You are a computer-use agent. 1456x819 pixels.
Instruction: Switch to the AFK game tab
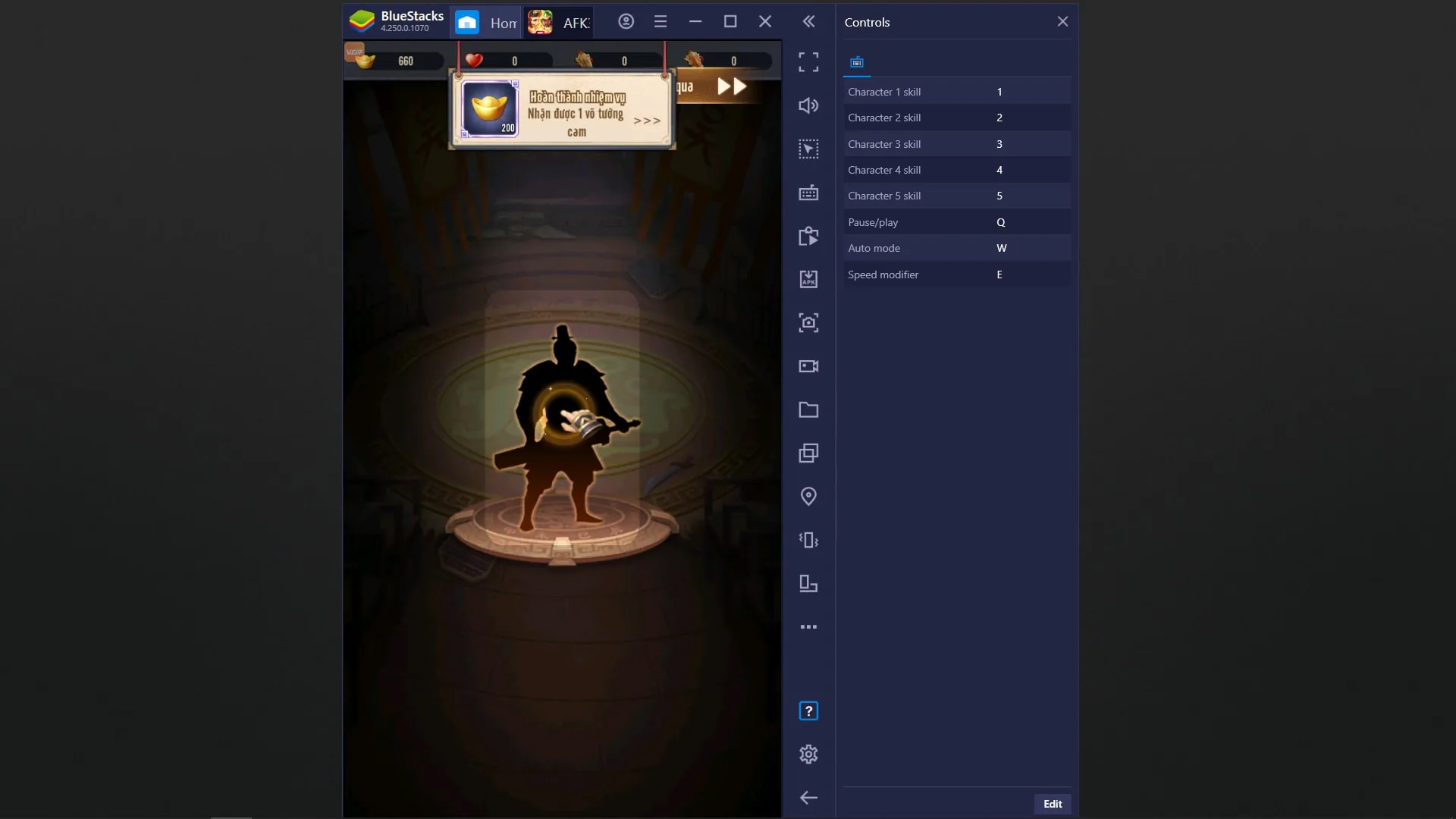click(559, 23)
